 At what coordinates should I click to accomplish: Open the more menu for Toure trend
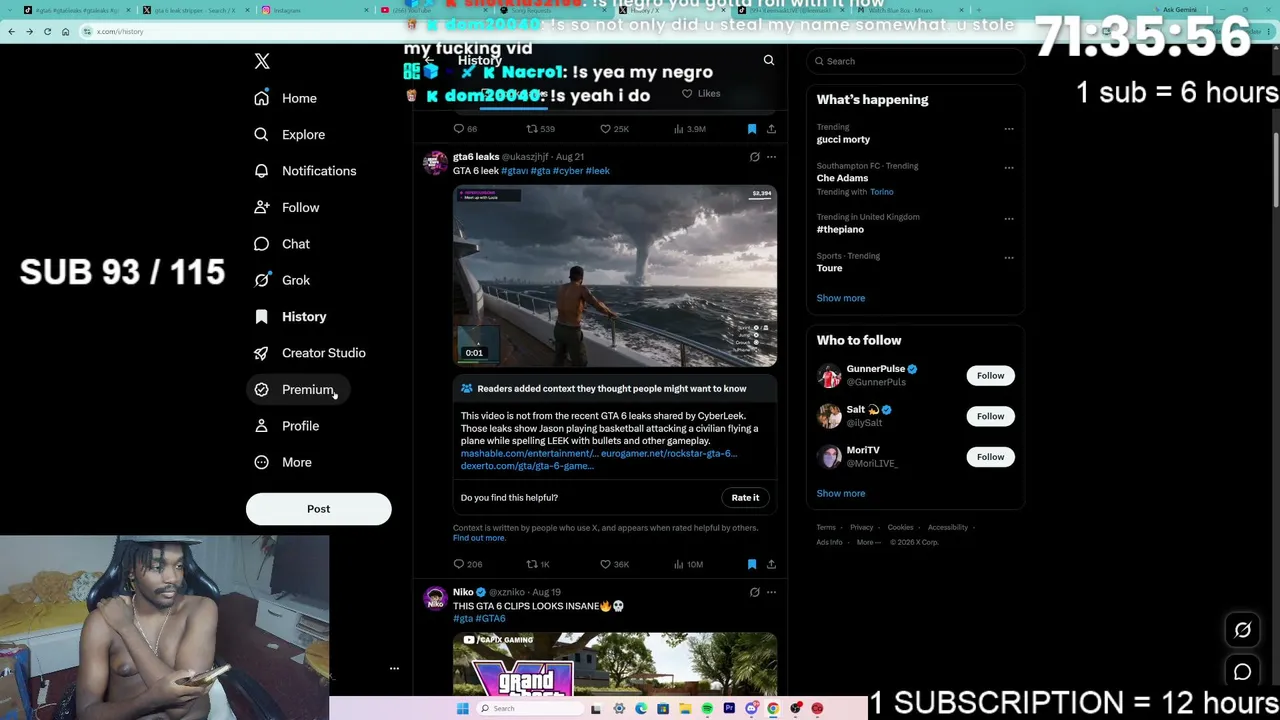(x=1009, y=258)
